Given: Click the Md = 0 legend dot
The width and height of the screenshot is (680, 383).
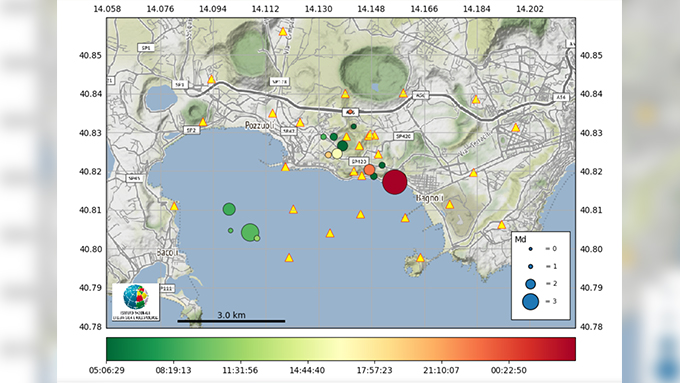Looking at the screenshot, I should [530, 249].
